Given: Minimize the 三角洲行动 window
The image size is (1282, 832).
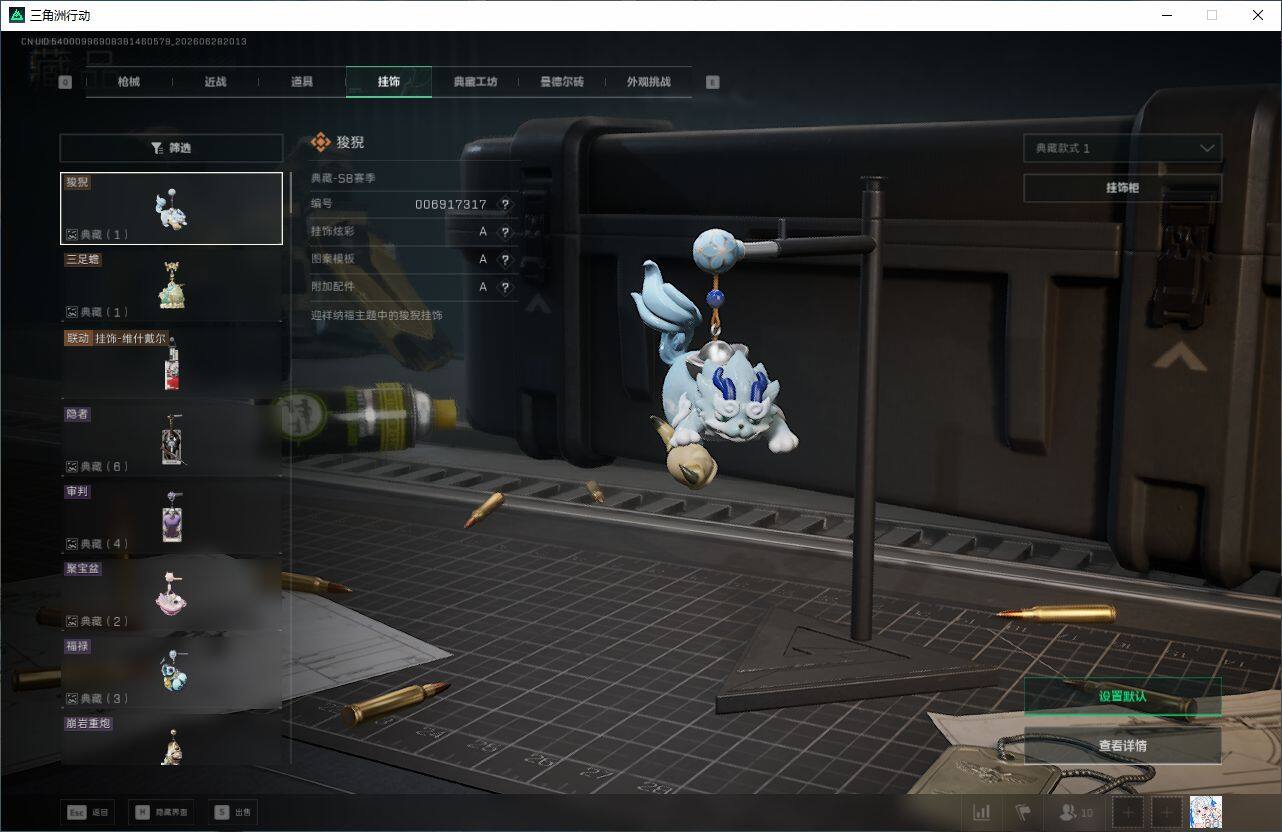Looking at the screenshot, I should 1166,15.
